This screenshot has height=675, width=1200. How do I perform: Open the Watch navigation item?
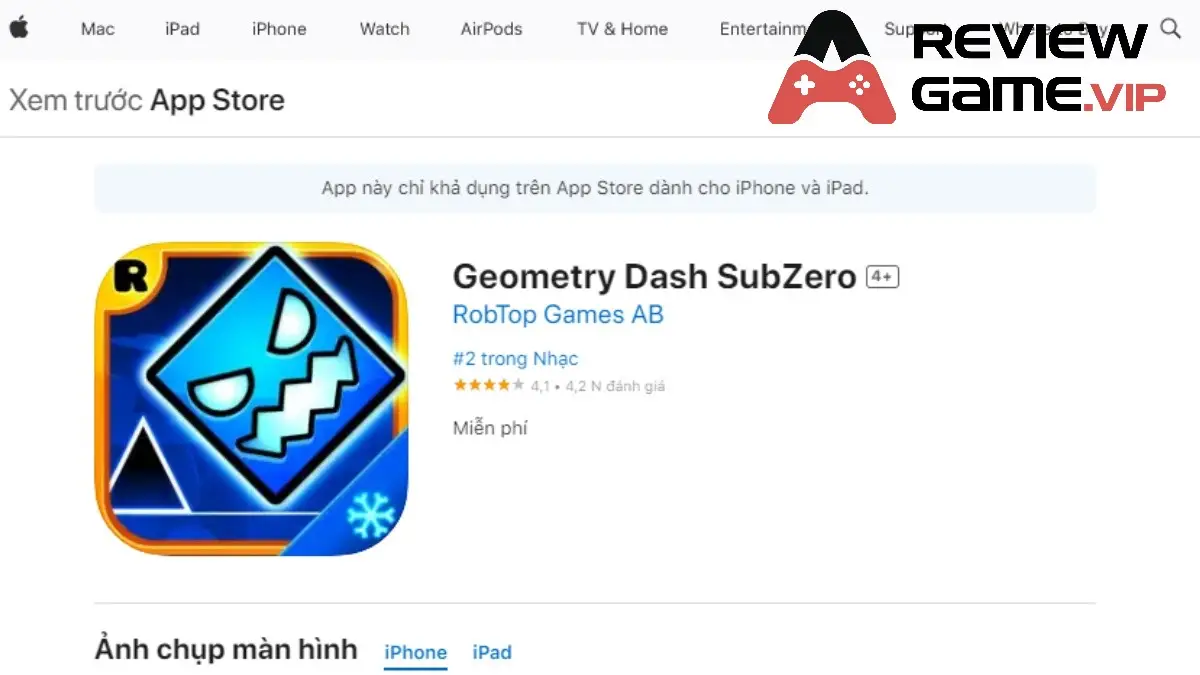click(x=384, y=29)
